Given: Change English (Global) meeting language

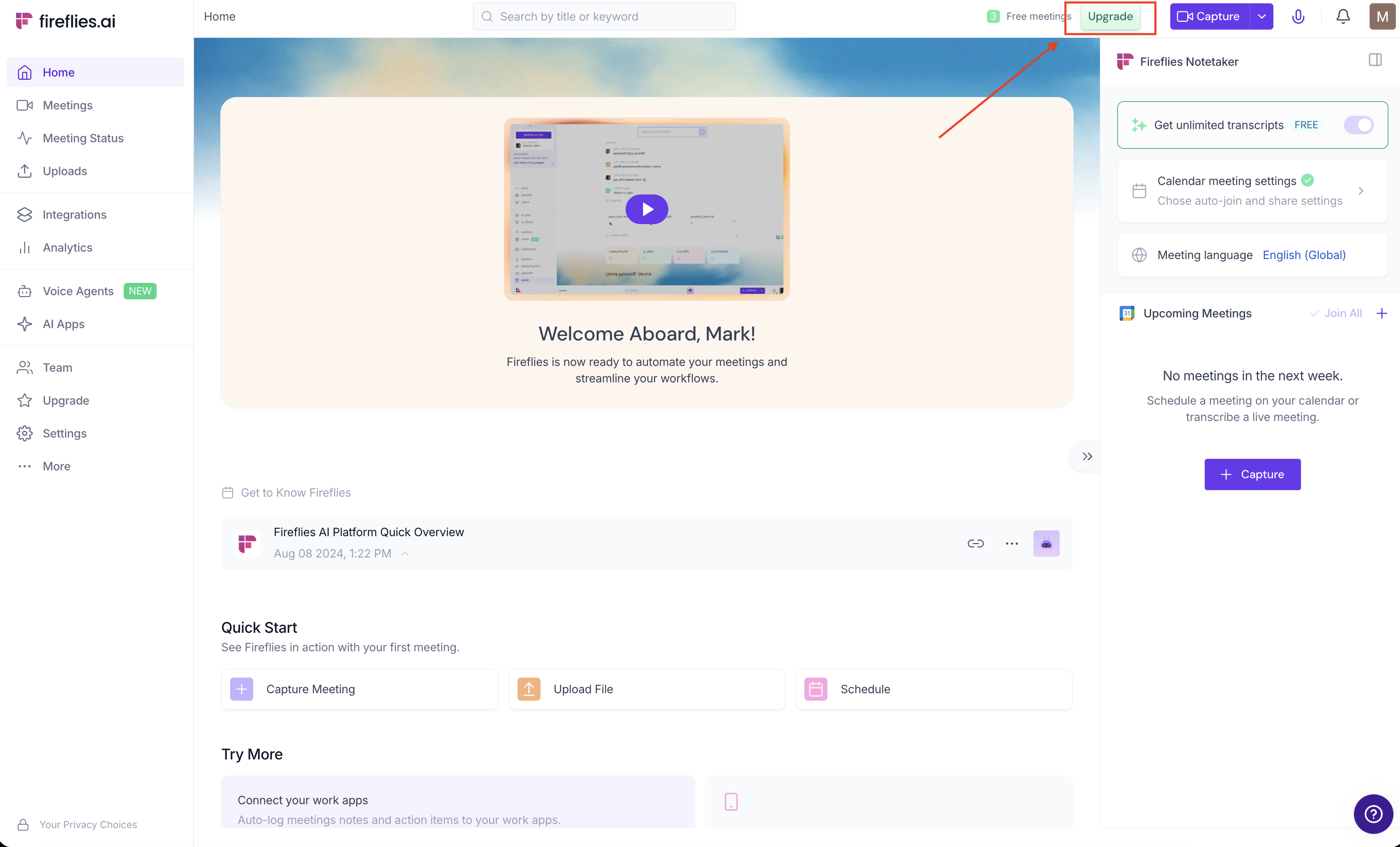Looking at the screenshot, I should coord(1303,255).
